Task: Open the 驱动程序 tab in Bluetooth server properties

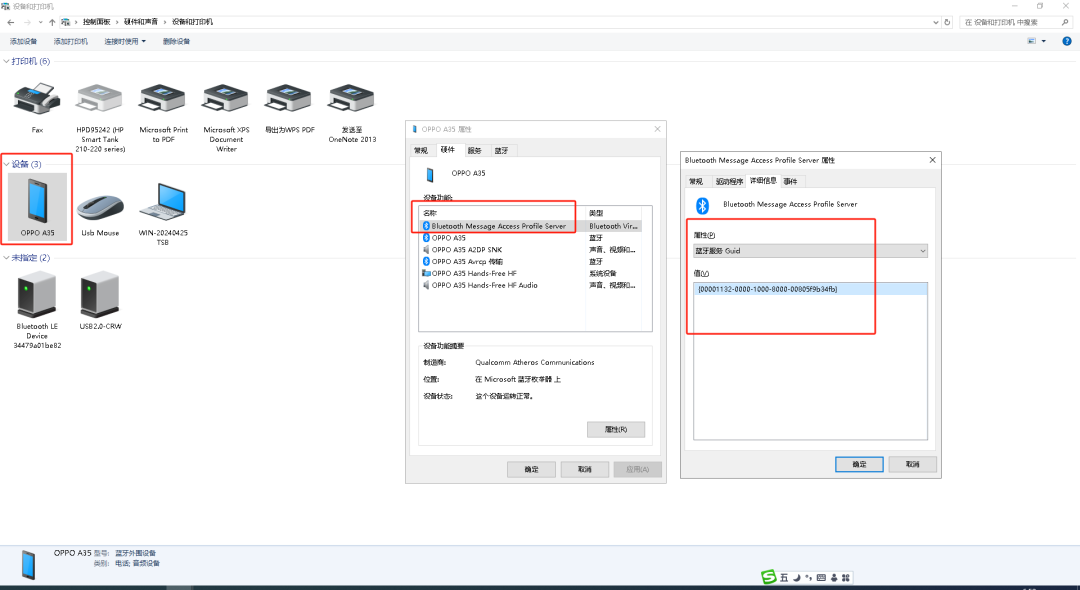Action: (x=729, y=181)
